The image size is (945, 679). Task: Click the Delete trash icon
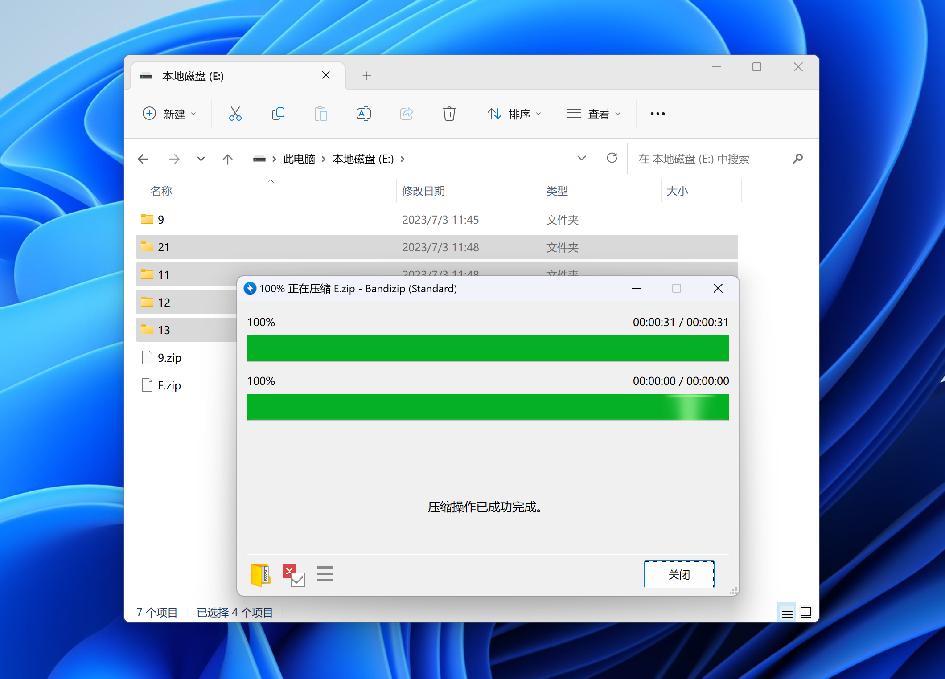tap(449, 113)
